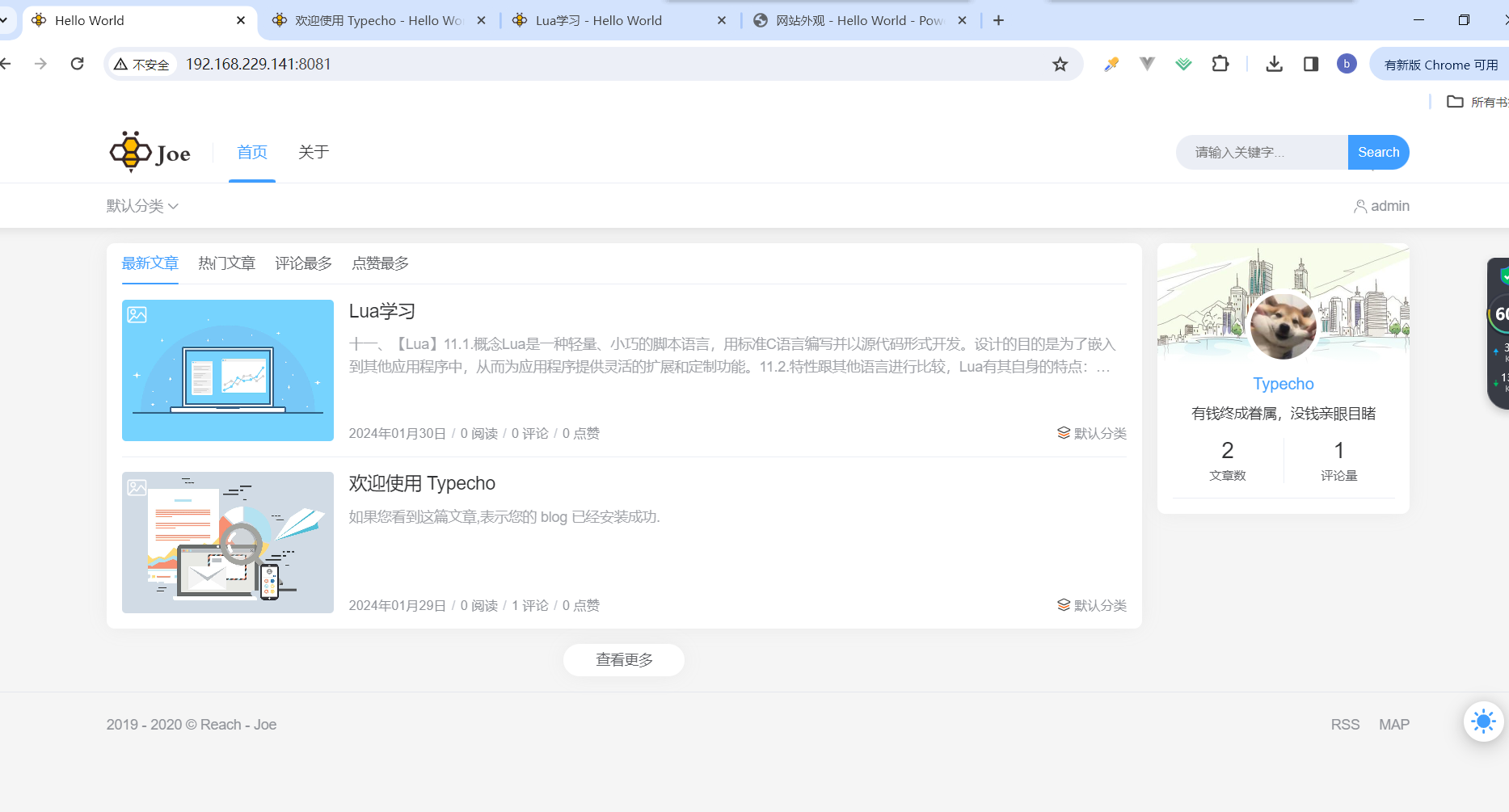Close the '欢迎使用 Typecho' browser tab
This screenshot has height=812, width=1509.
pyautogui.click(x=481, y=20)
